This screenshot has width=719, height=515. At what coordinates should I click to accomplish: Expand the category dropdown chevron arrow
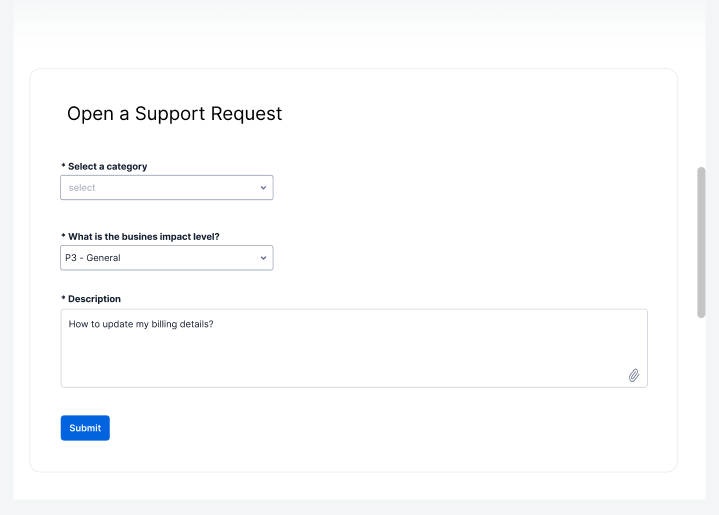[x=263, y=188]
